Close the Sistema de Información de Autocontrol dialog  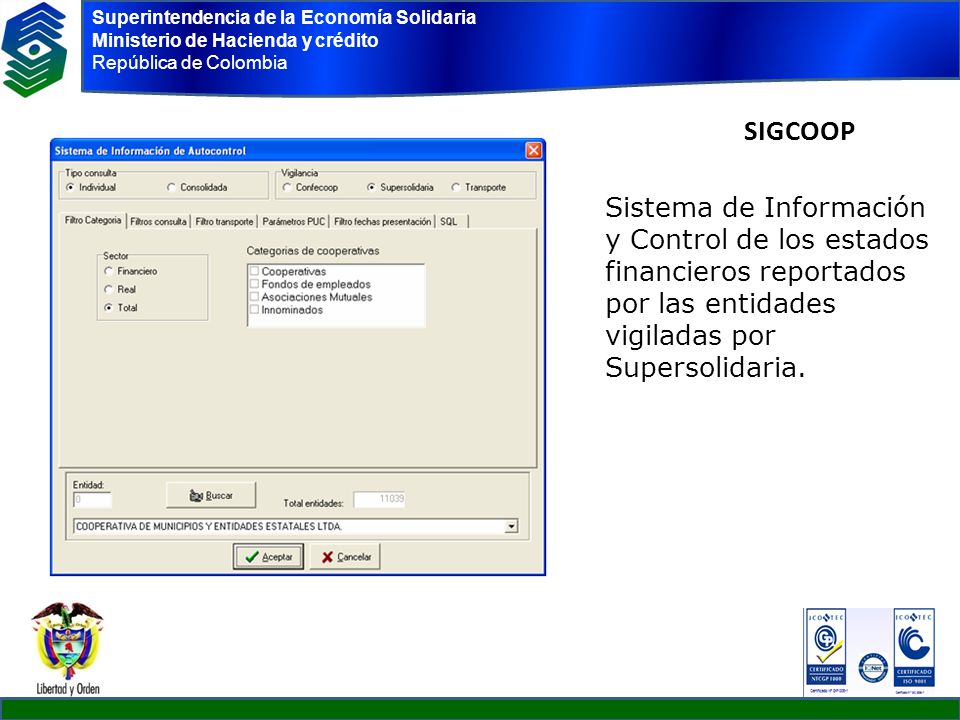click(x=534, y=151)
